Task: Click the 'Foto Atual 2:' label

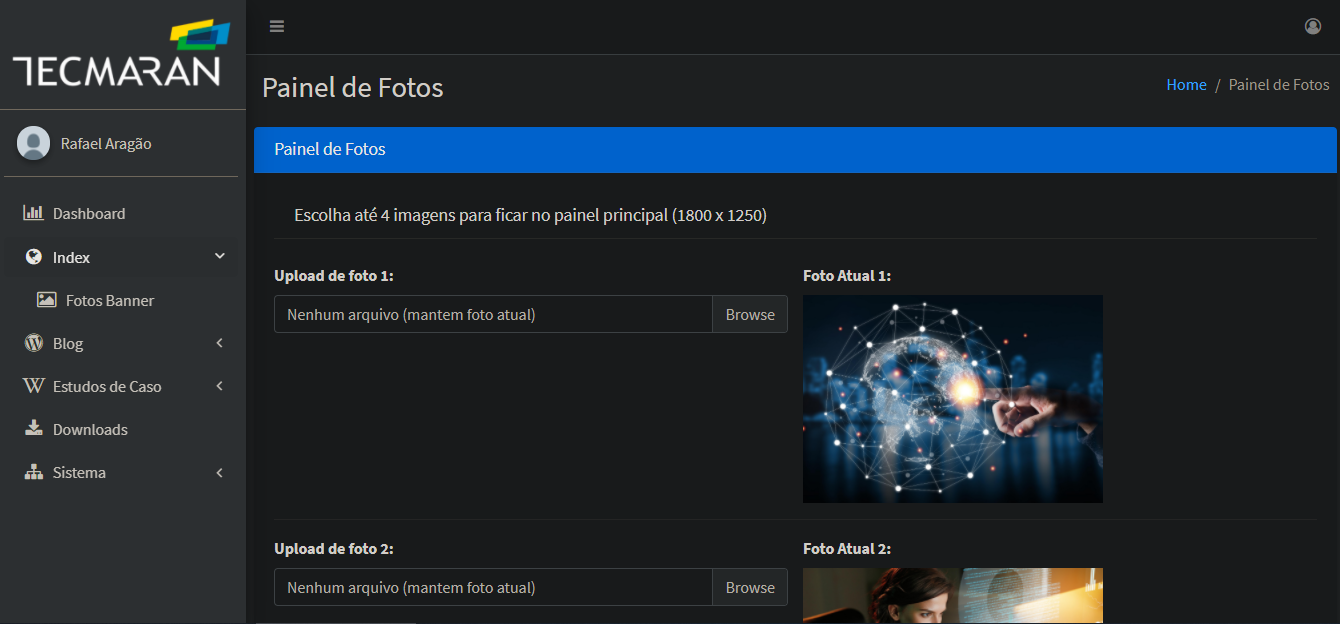Action: click(847, 549)
